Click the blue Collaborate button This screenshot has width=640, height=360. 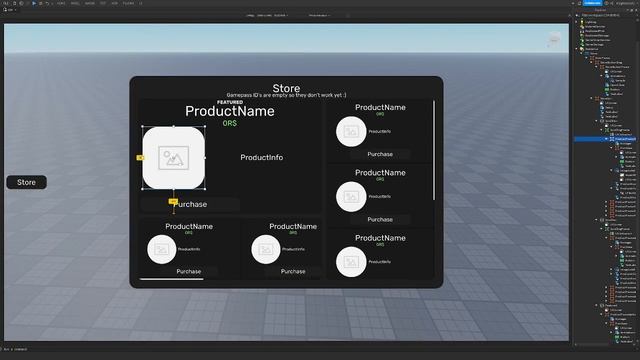[592, 3]
